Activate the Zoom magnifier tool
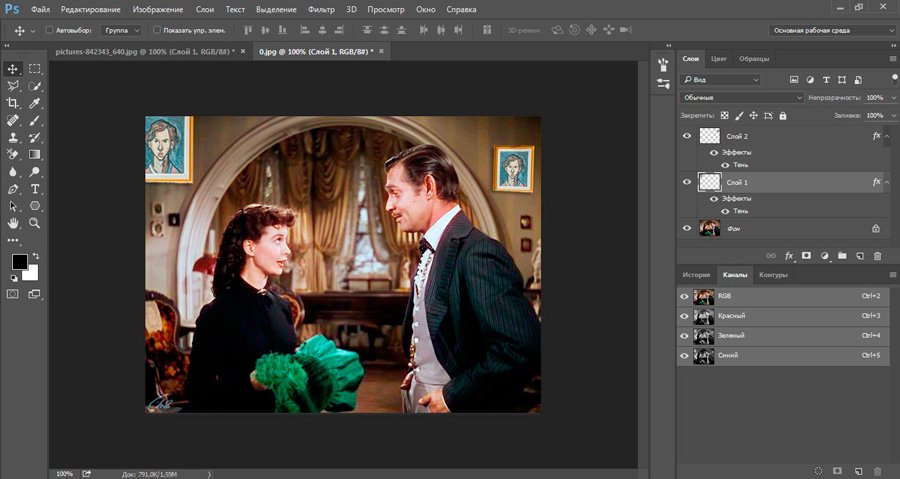900x479 pixels. pyautogui.click(x=35, y=223)
